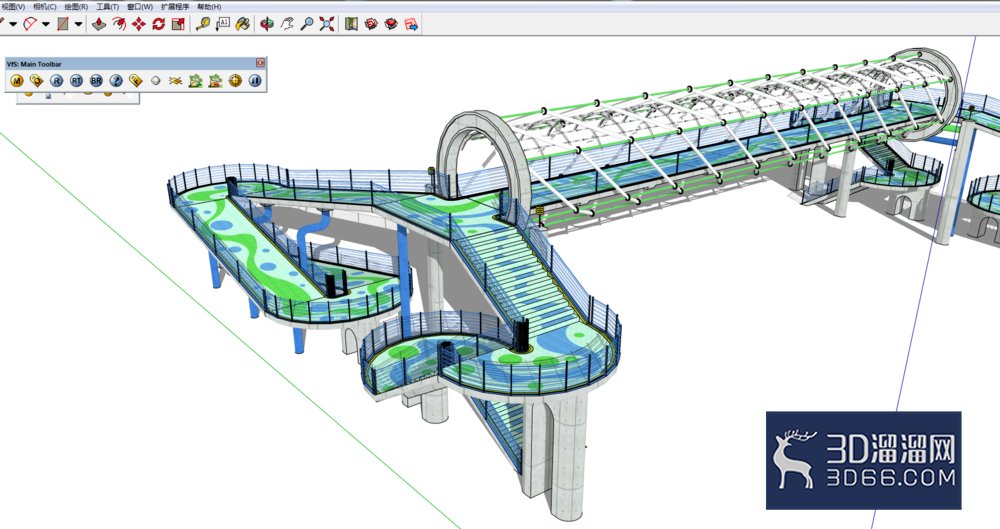Image resolution: width=1000 pixels, height=529 pixels.
Task: Open the 窗口(W) menu
Action: (140, 6)
